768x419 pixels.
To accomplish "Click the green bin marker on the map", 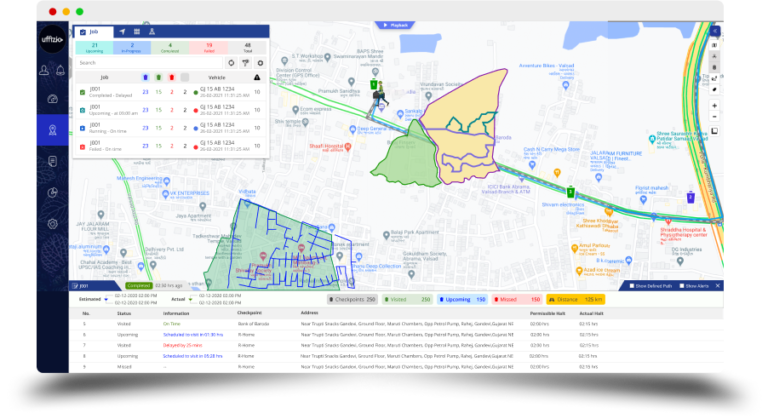I will point(571,192).
